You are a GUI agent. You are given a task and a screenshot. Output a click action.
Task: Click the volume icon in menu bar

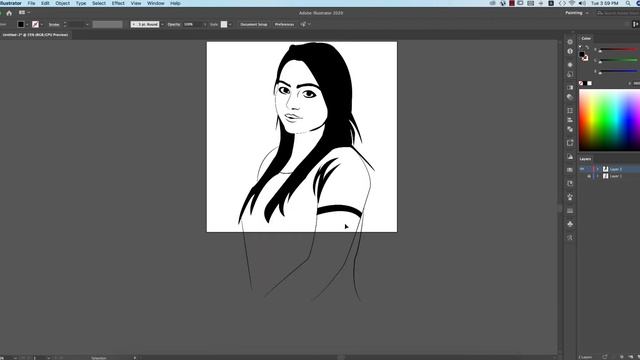coord(582,3)
